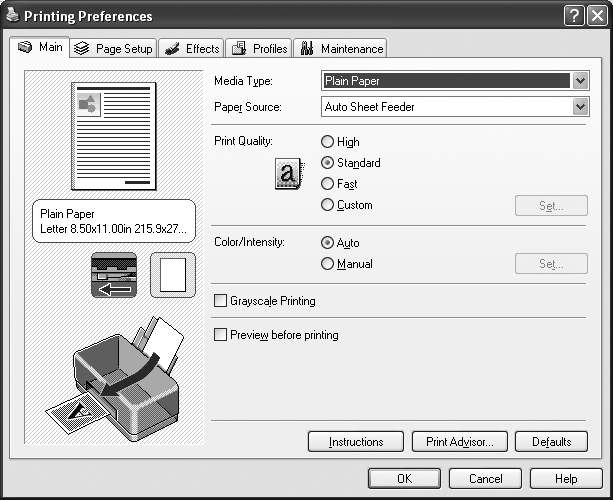Switch to the Effects tab
613x500 pixels.
(191, 48)
